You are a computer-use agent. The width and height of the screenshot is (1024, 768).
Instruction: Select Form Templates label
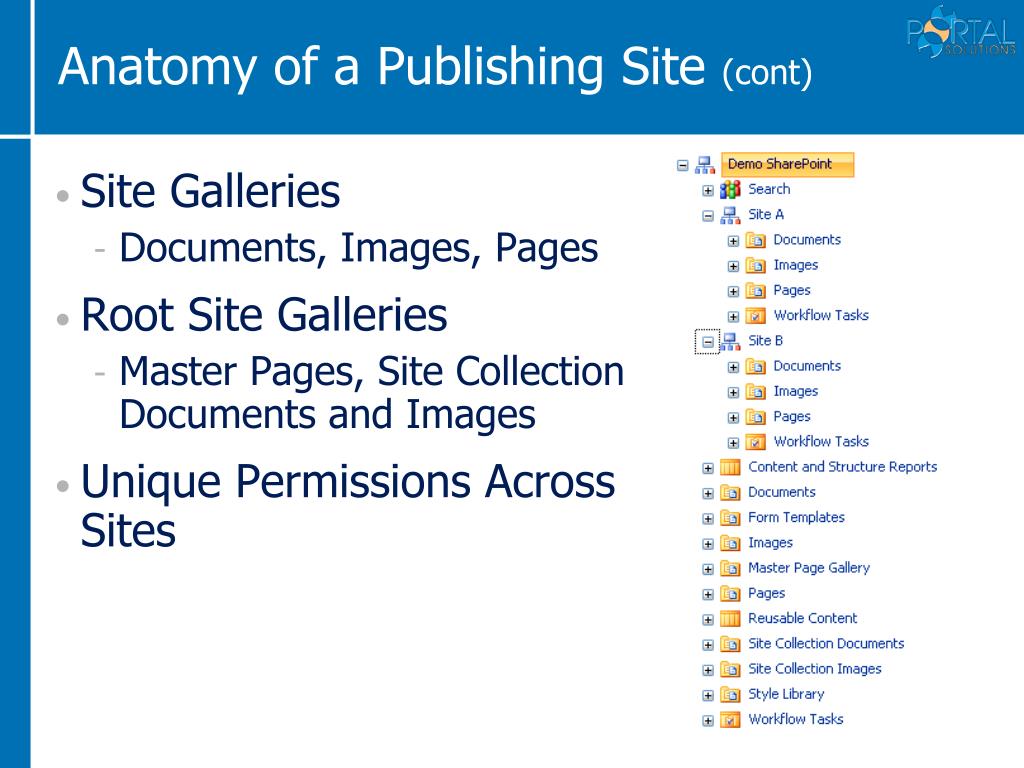[x=796, y=517]
